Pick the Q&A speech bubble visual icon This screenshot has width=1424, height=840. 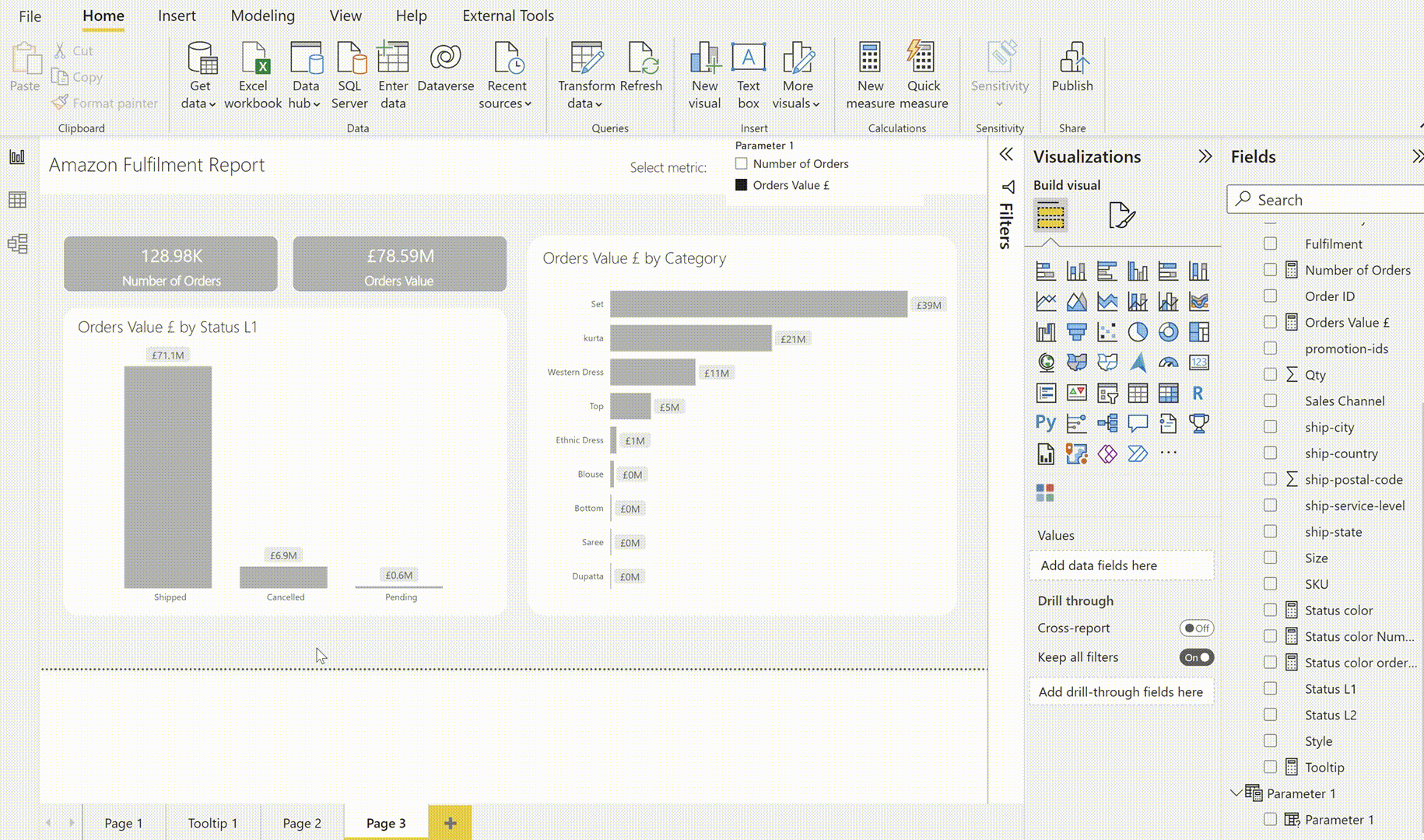click(x=1138, y=423)
